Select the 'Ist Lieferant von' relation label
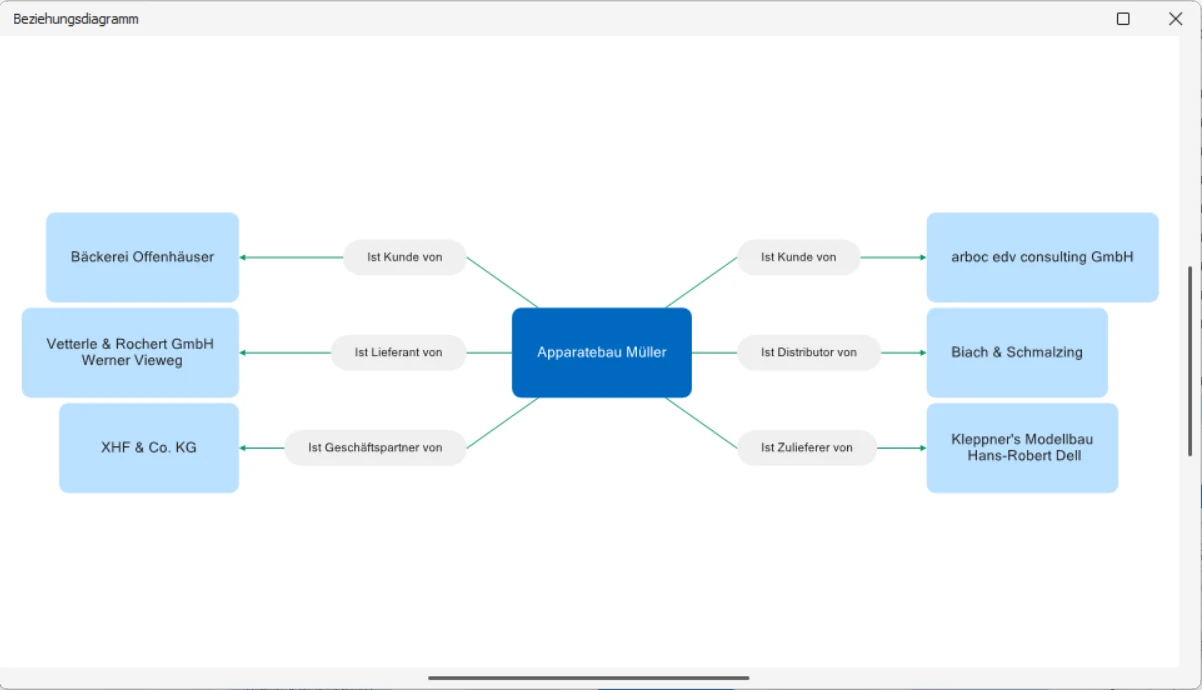 (x=399, y=352)
